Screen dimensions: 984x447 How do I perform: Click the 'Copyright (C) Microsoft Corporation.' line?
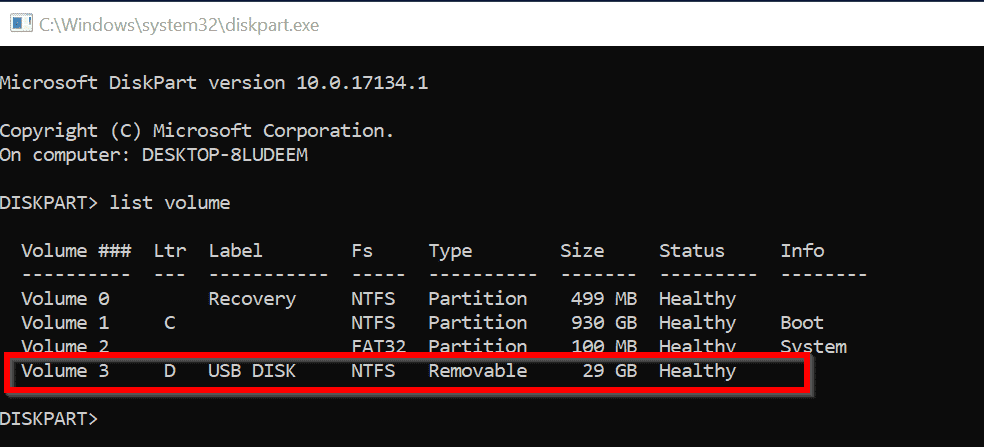197,131
